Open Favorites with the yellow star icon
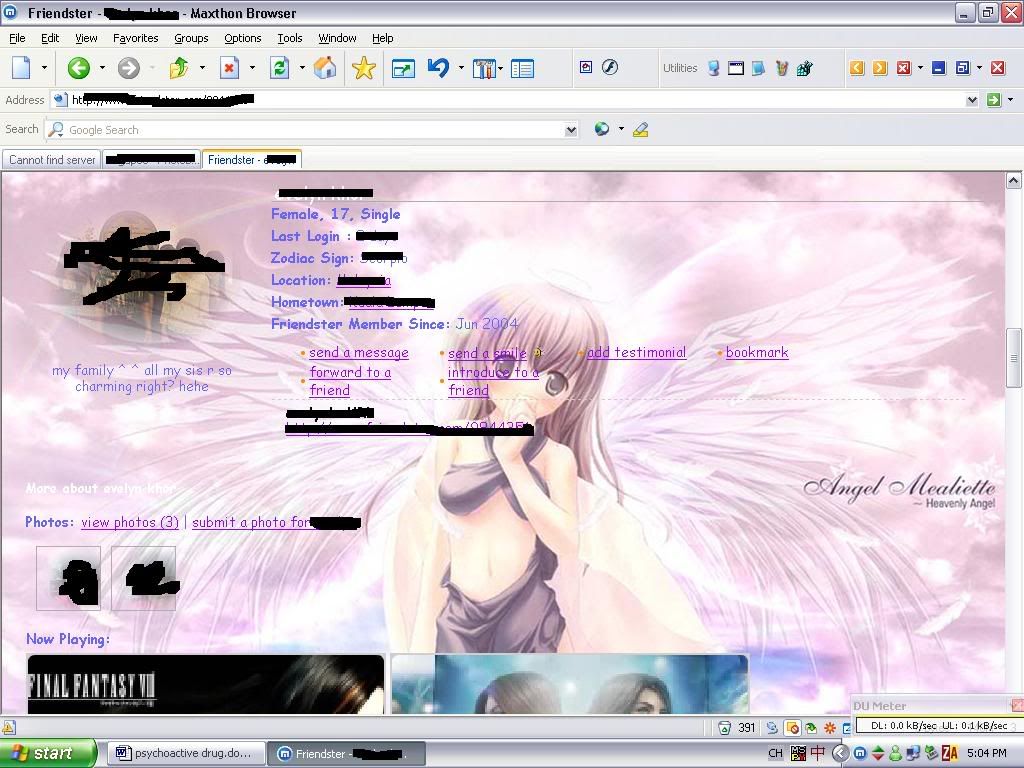Viewport: 1024px width, 768px height. tap(364, 67)
